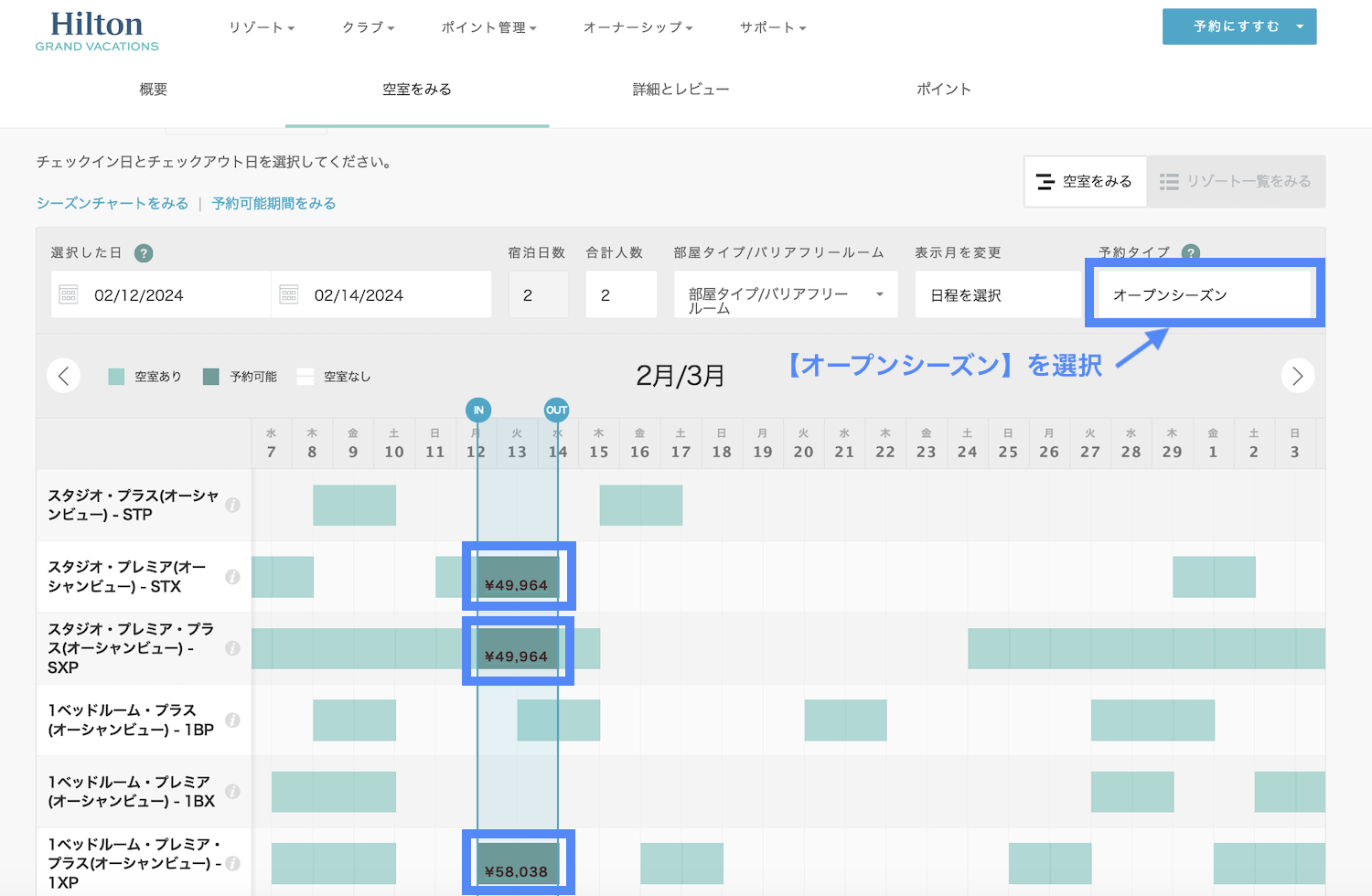Go to previous month with left arrow
1372x896 pixels.
(63, 376)
